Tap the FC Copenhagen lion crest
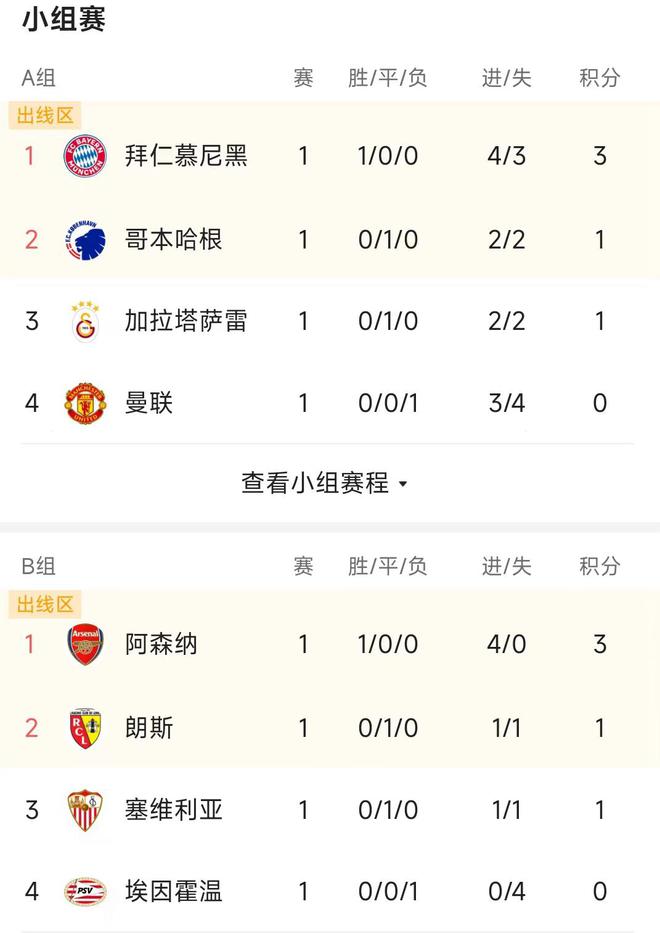This screenshot has width=660, height=933. (85, 240)
